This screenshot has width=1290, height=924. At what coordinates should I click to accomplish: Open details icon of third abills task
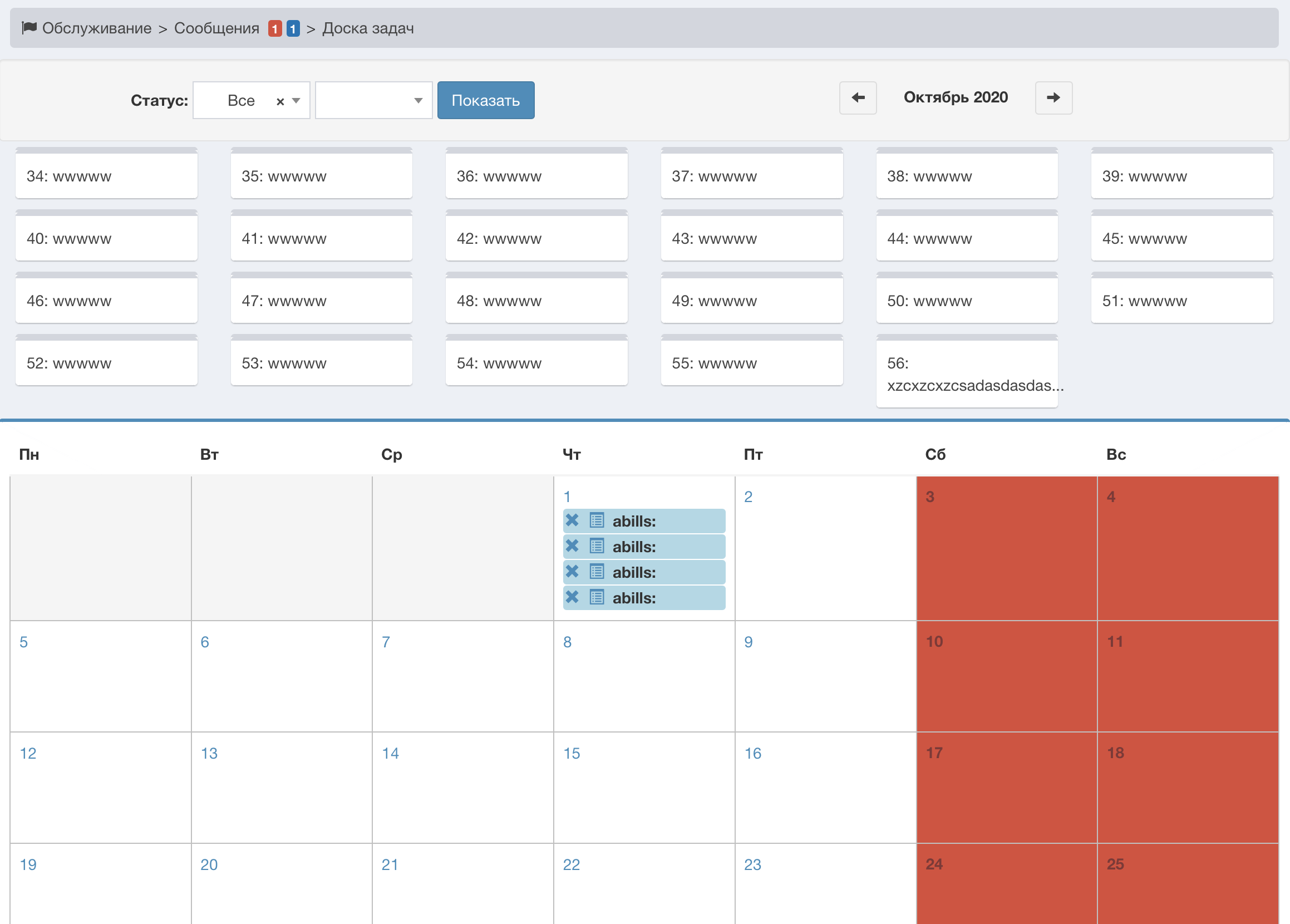click(x=597, y=571)
